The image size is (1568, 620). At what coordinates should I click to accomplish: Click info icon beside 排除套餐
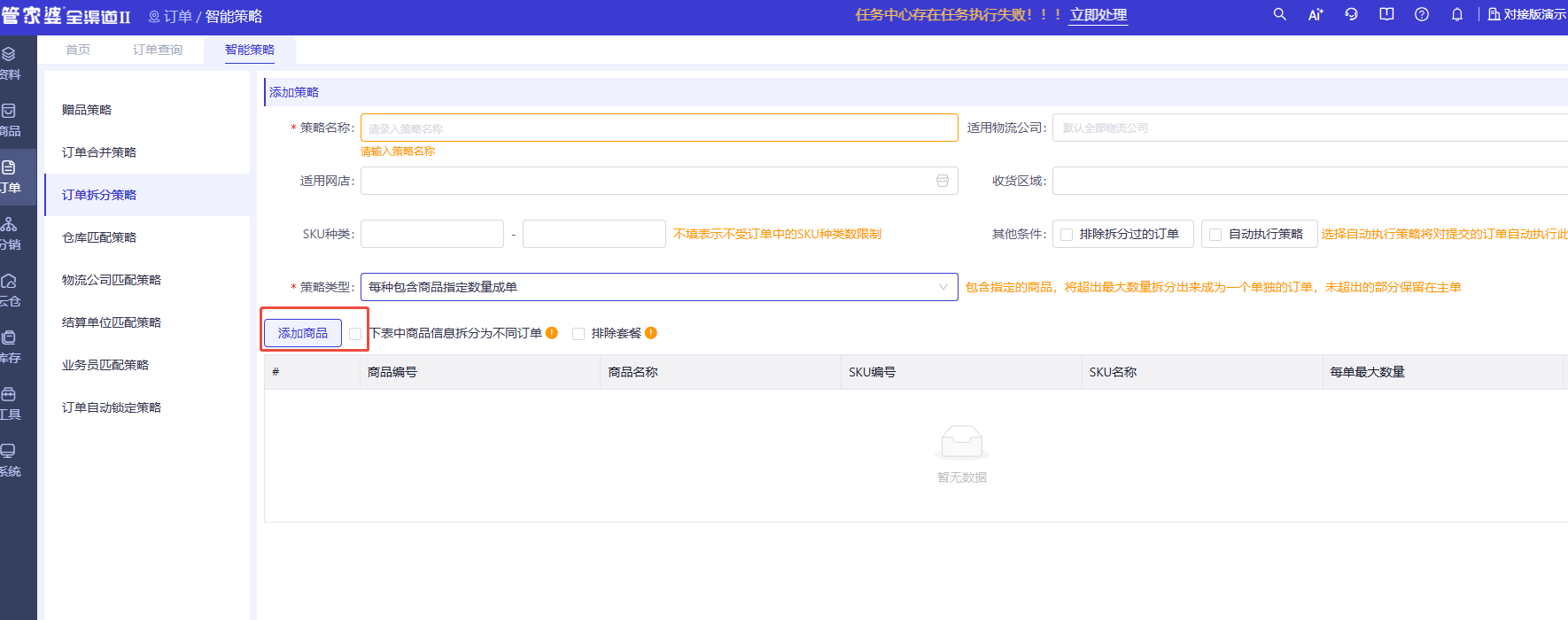pyautogui.click(x=651, y=333)
